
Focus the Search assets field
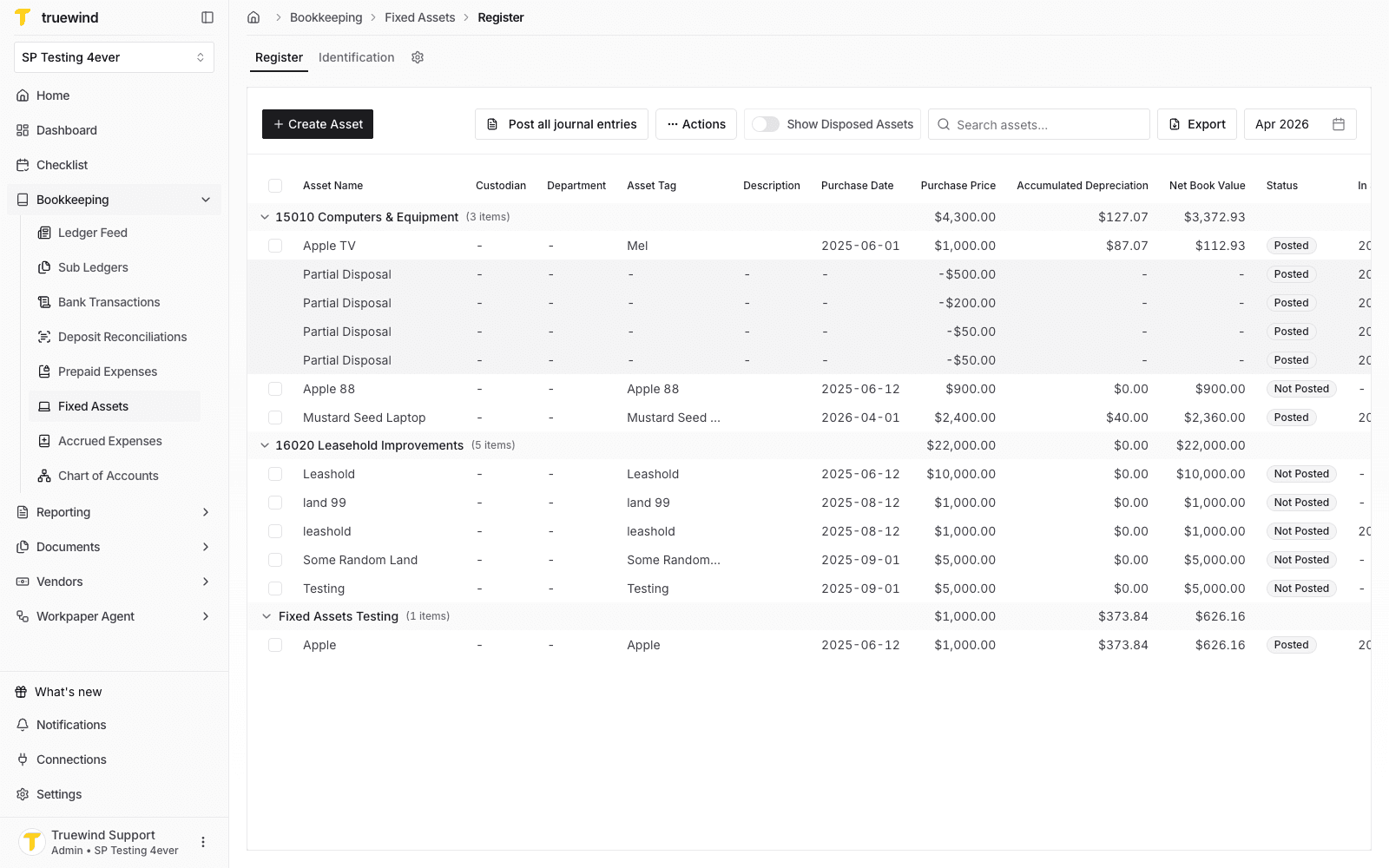click(x=1039, y=124)
